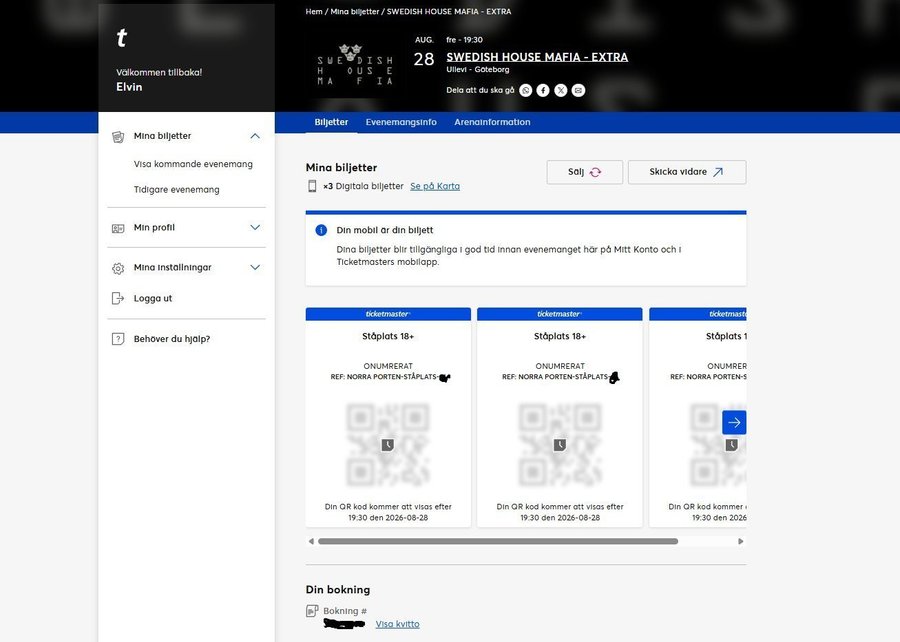Viewport: 900px width, 642px height.
Task: Expand the Mina inställningar section
Action: point(255,267)
